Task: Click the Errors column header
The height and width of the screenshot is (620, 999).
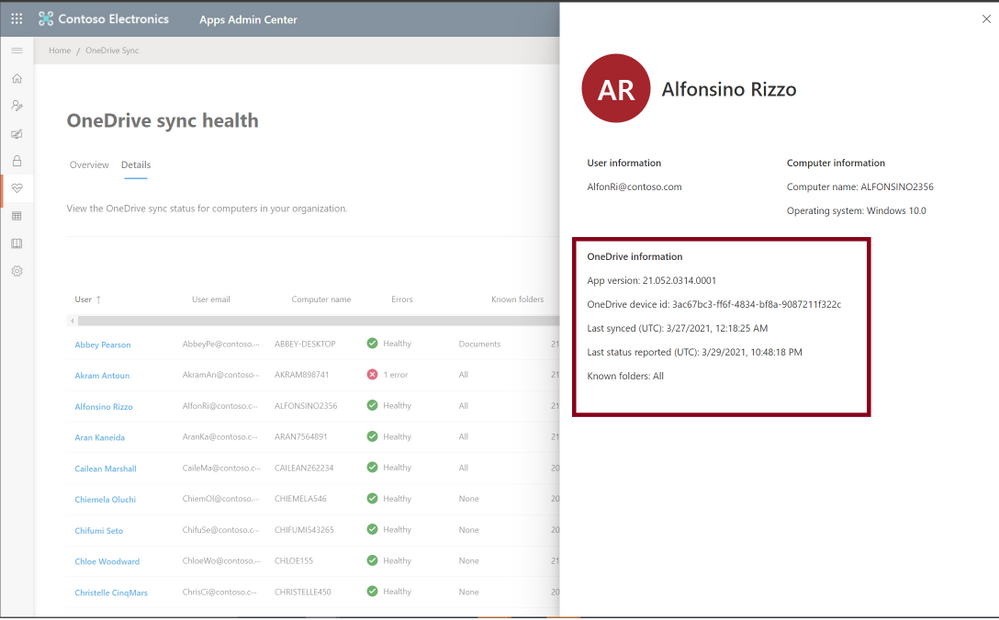Action: [402, 299]
